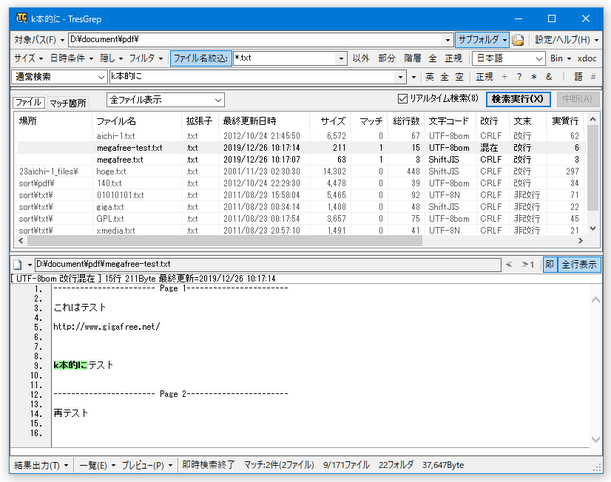
Task: Click the 語 word-match toggle
Action: (578, 77)
